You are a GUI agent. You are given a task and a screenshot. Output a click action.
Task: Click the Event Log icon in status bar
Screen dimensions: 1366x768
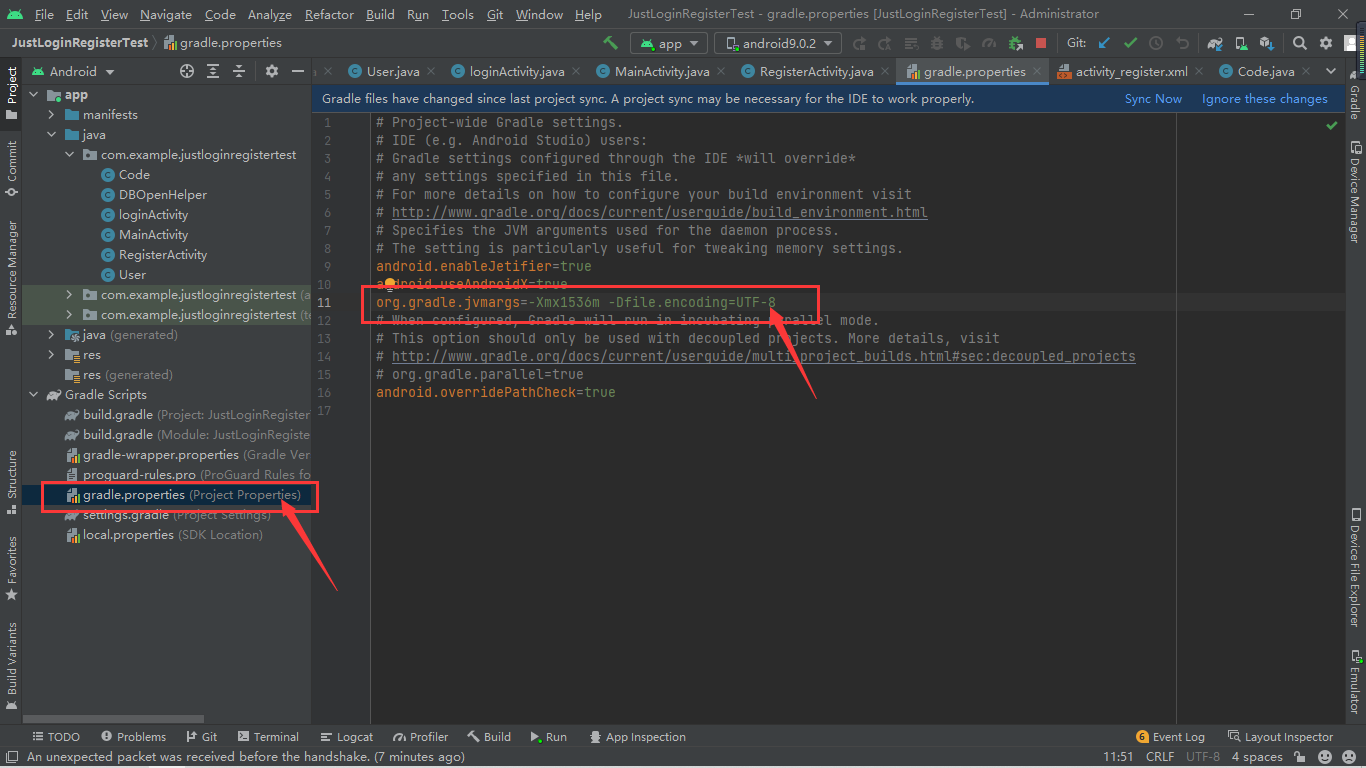tap(1143, 737)
